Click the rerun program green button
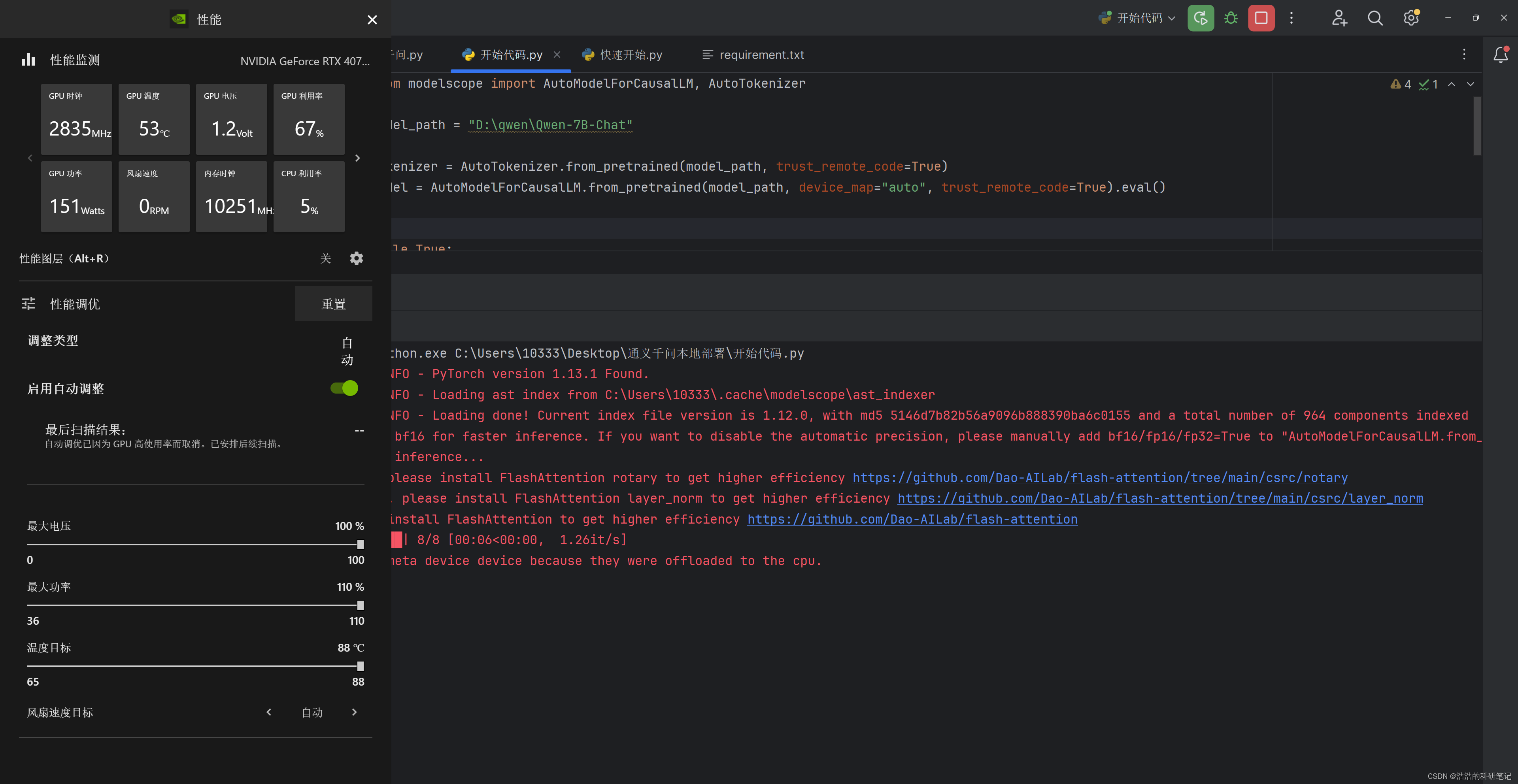 tap(1201, 18)
